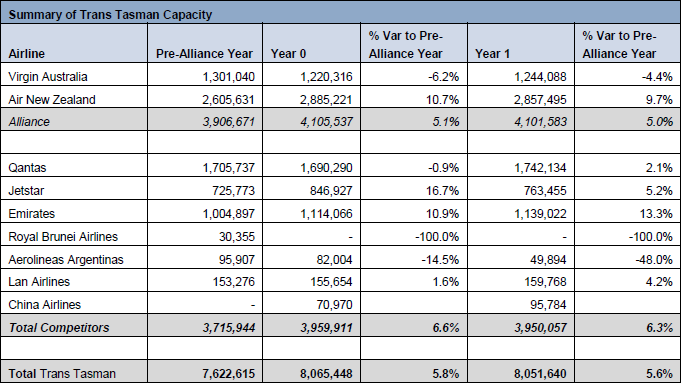The image size is (681, 383).
Task: Click the Air New Zealand row label
Action: coord(52,100)
